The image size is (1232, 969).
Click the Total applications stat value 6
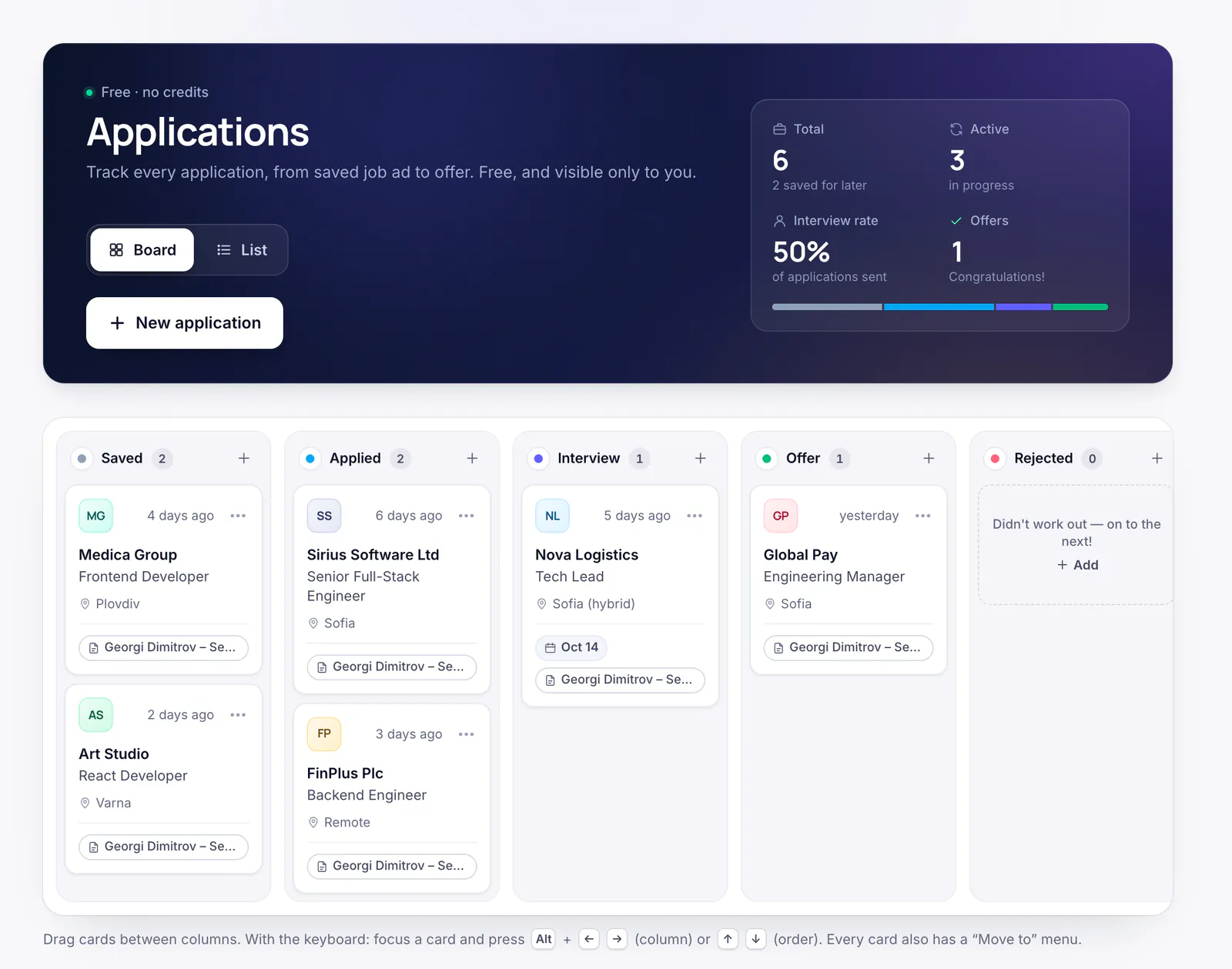780,160
